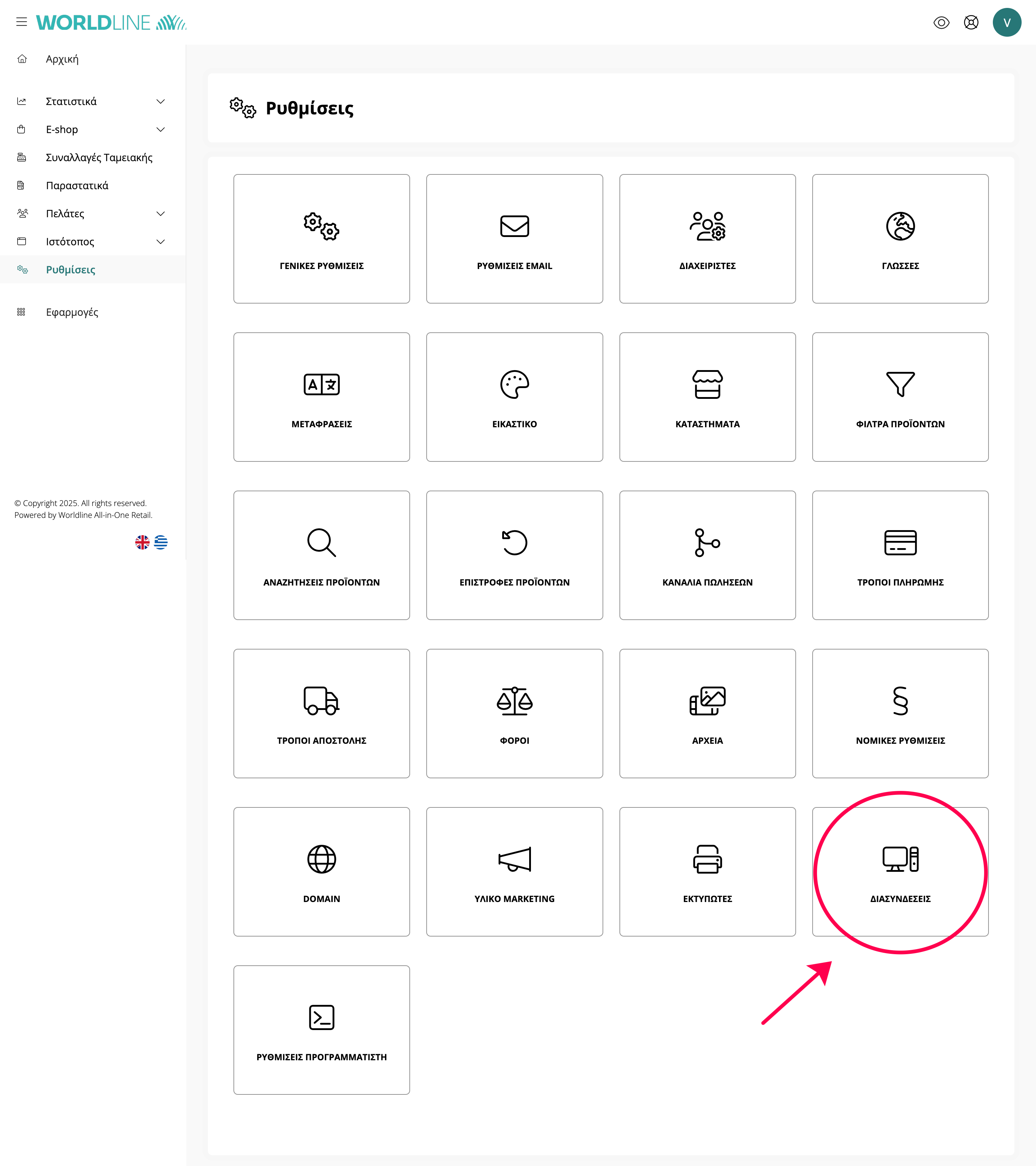
Task: Click the ΚΑΝΑΛΙΑ ΠΩΛΗΣΕΩΝ branch icon tile
Action: (707, 555)
